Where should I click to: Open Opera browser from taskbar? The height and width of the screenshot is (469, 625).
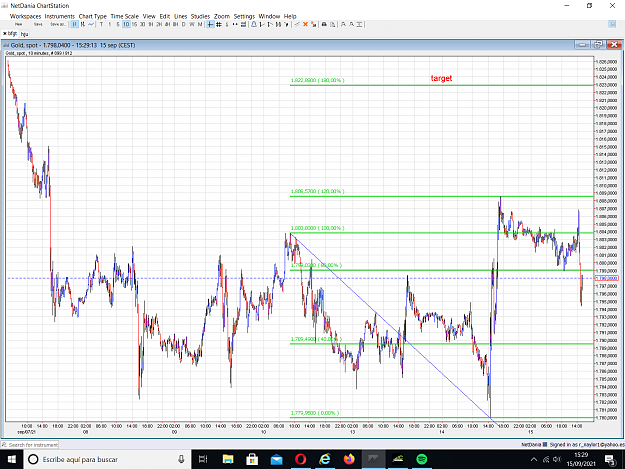coord(301,459)
